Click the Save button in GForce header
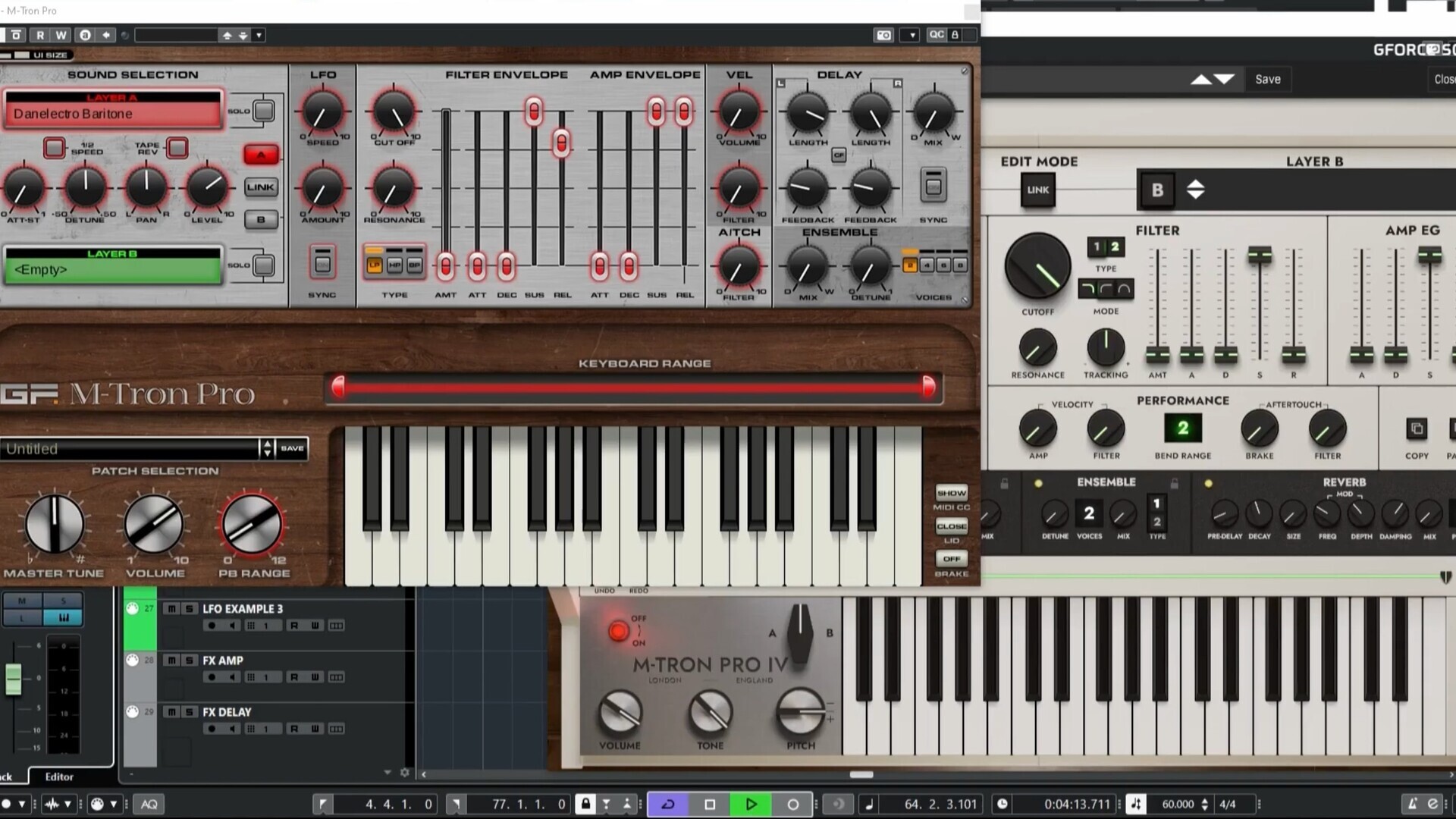The height and width of the screenshot is (819, 1456). point(1267,79)
